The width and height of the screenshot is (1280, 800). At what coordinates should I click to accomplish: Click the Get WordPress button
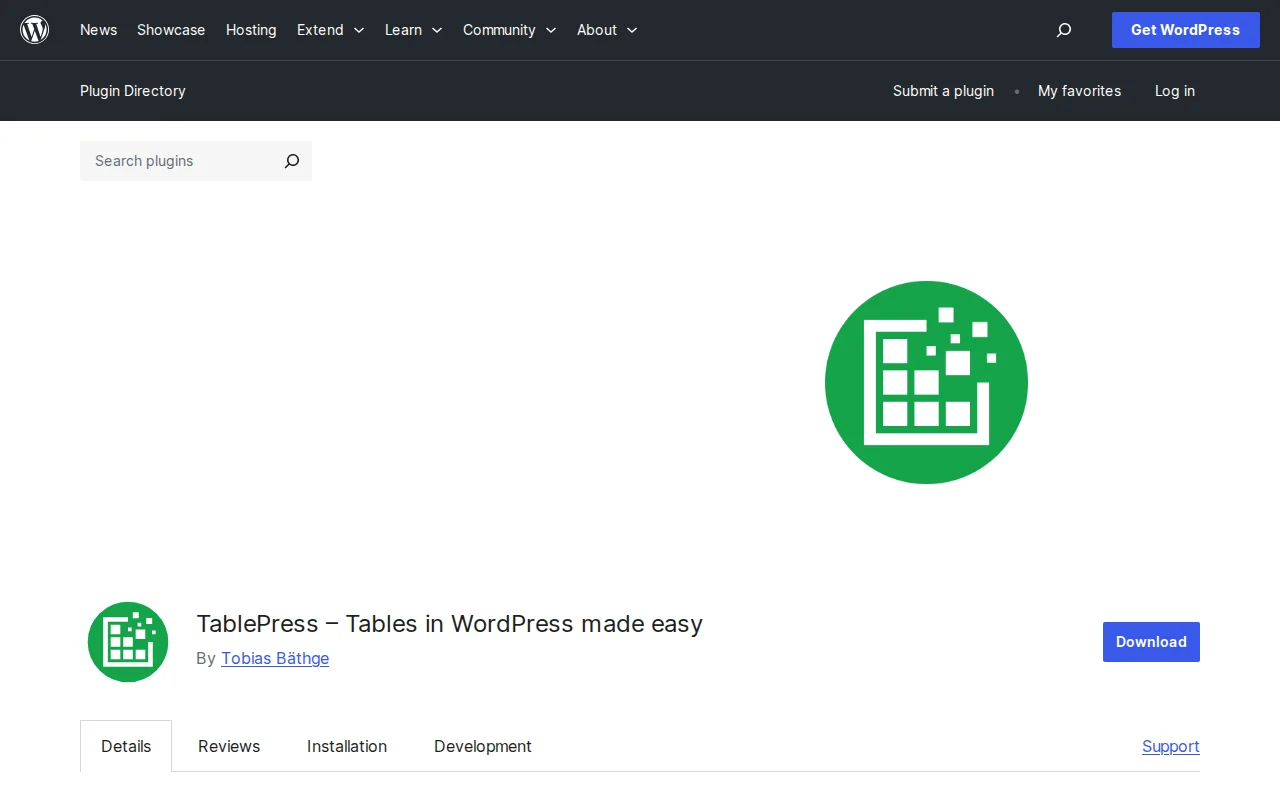pyautogui.click(x=1185, y=30)
